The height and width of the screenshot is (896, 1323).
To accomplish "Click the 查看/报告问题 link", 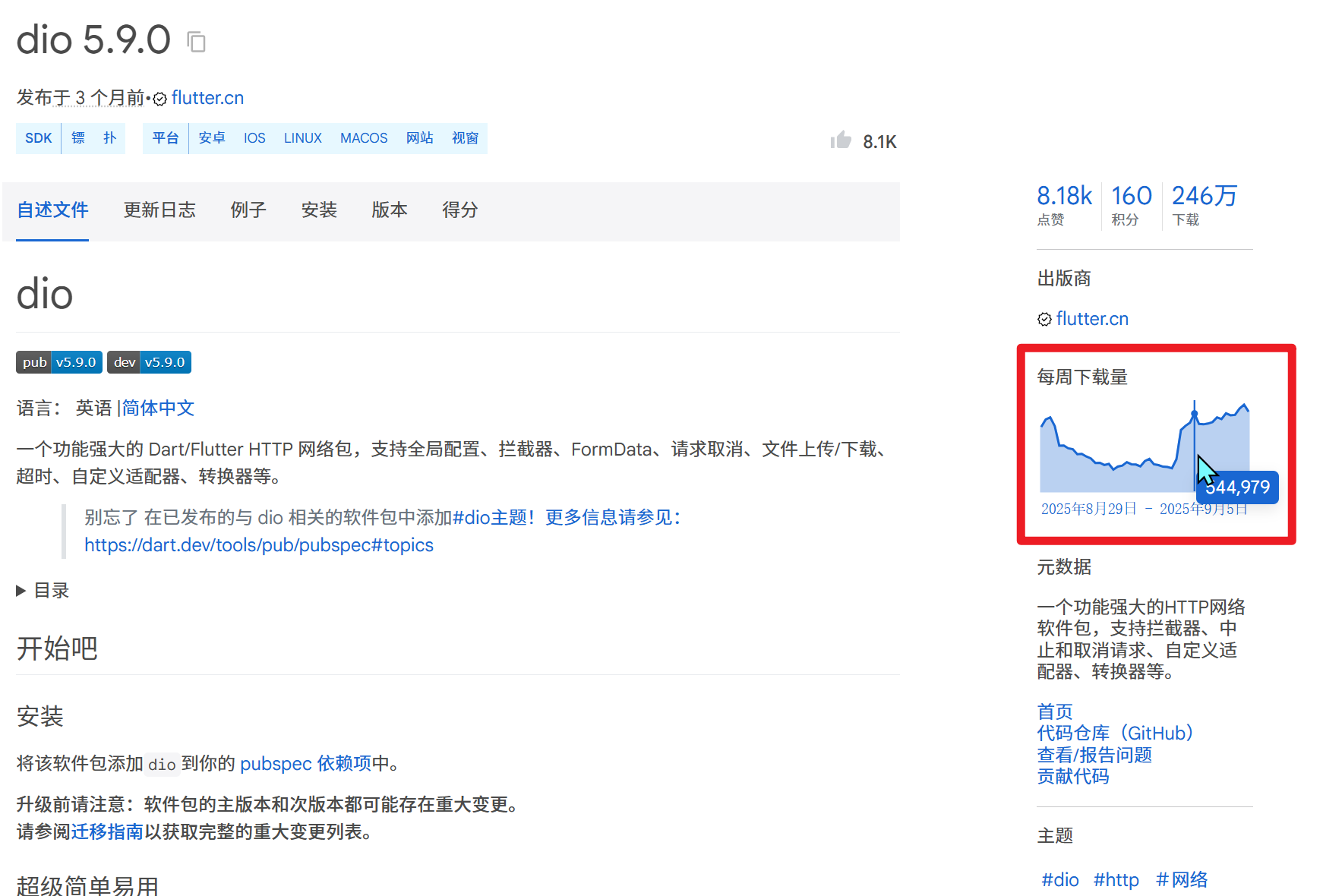I will point(1094,755).
